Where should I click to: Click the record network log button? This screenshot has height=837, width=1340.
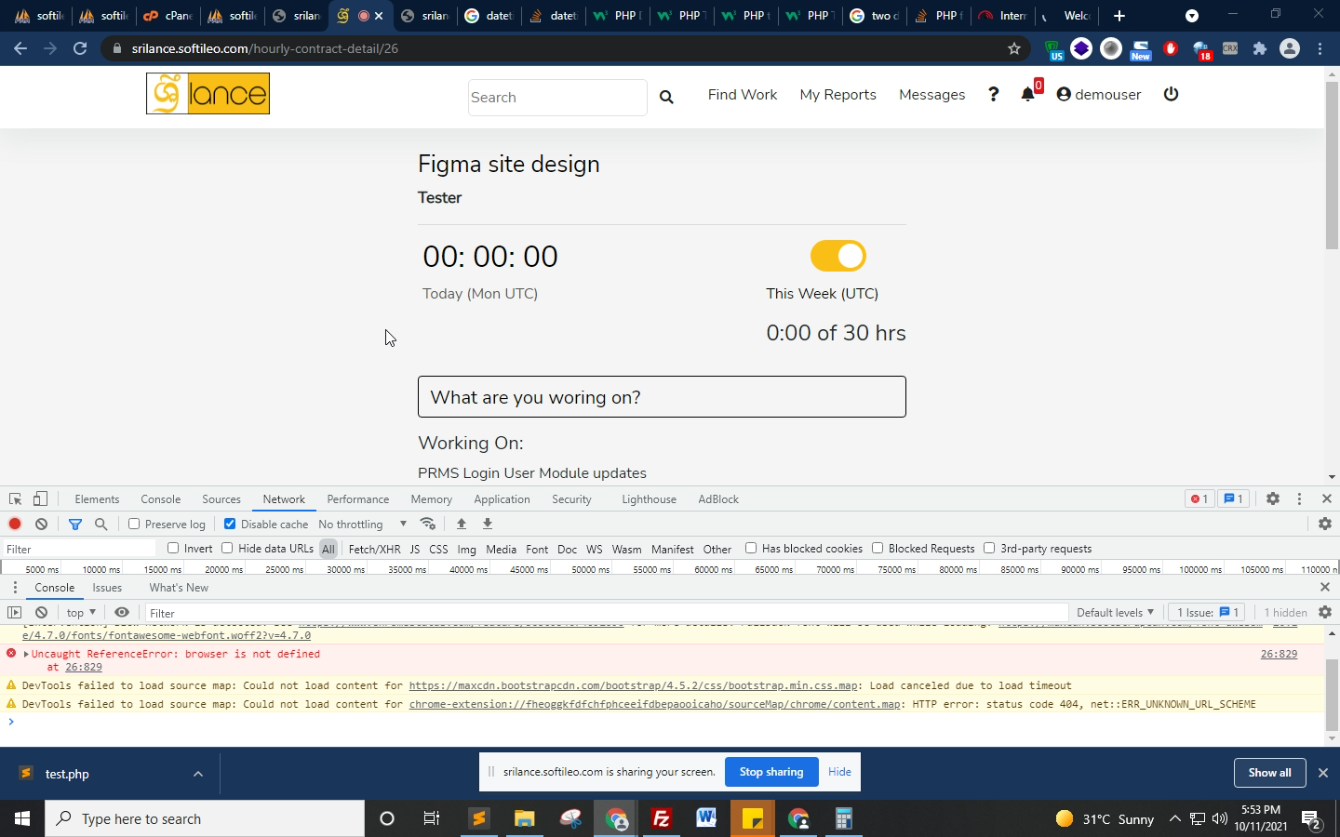(x=15, y=524)
